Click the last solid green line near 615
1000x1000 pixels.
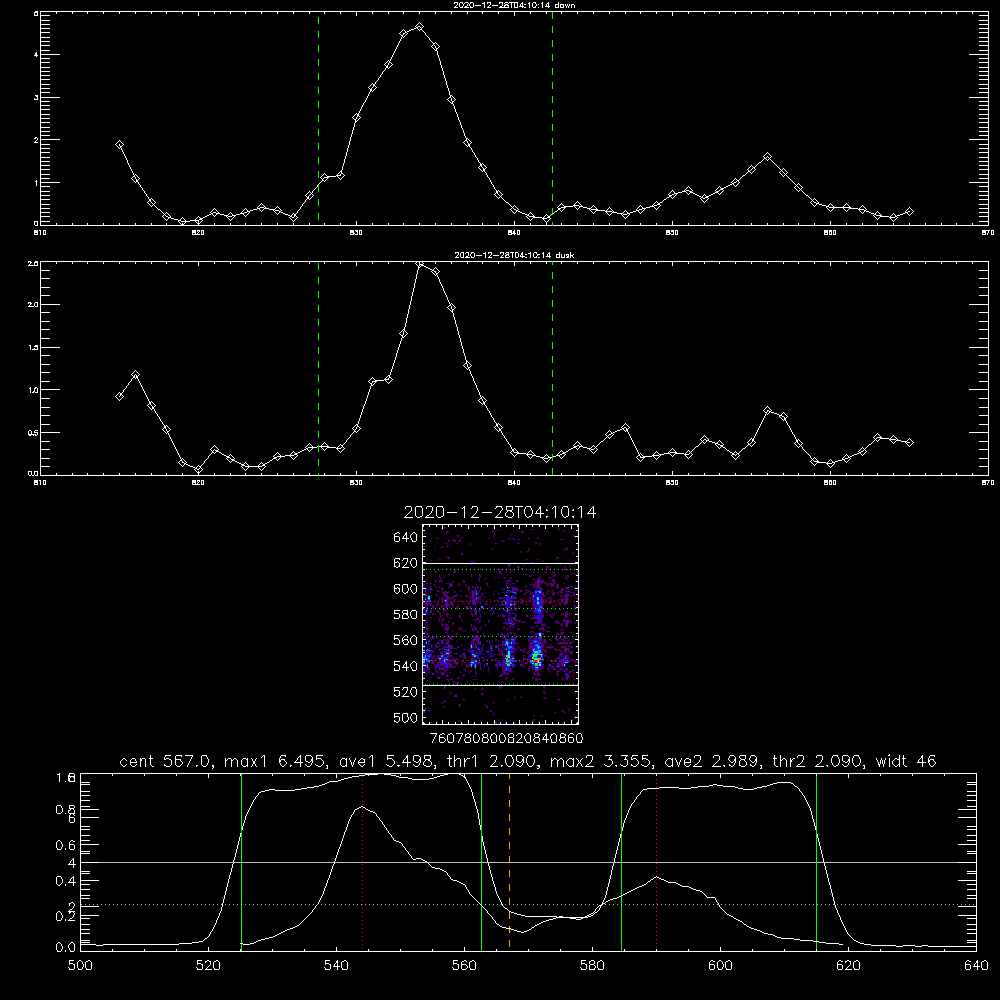[816, 861]
